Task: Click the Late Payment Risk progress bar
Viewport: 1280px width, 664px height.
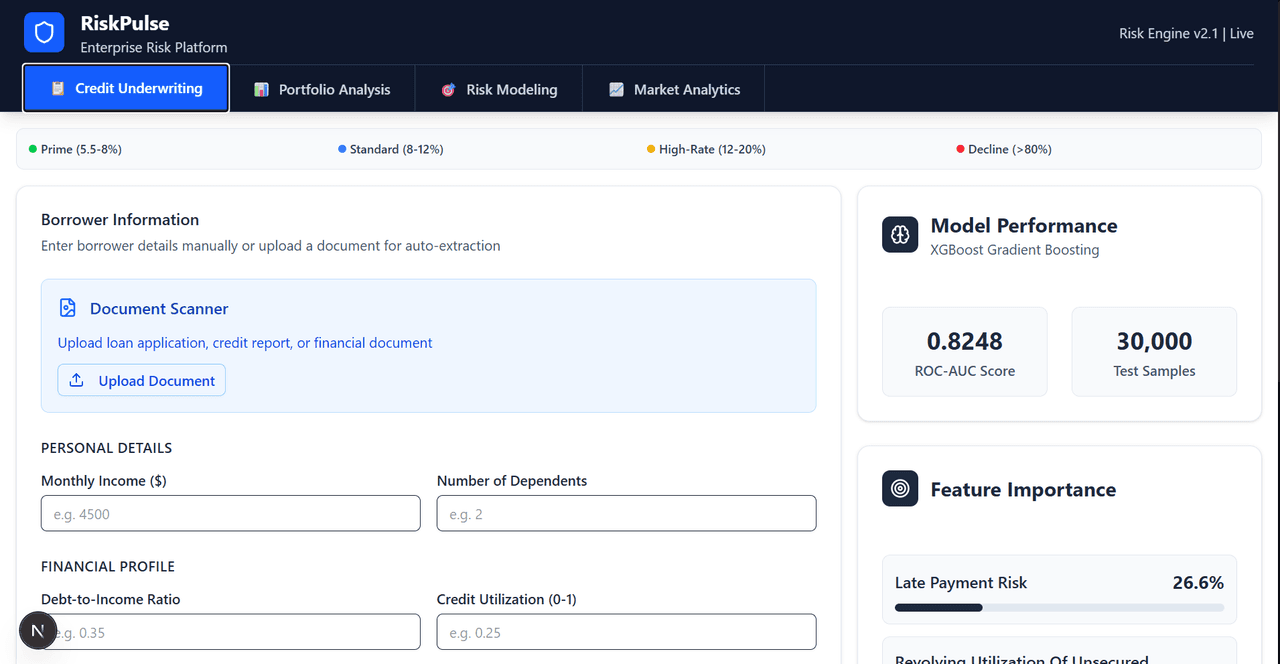Action: click(1059, 606)
